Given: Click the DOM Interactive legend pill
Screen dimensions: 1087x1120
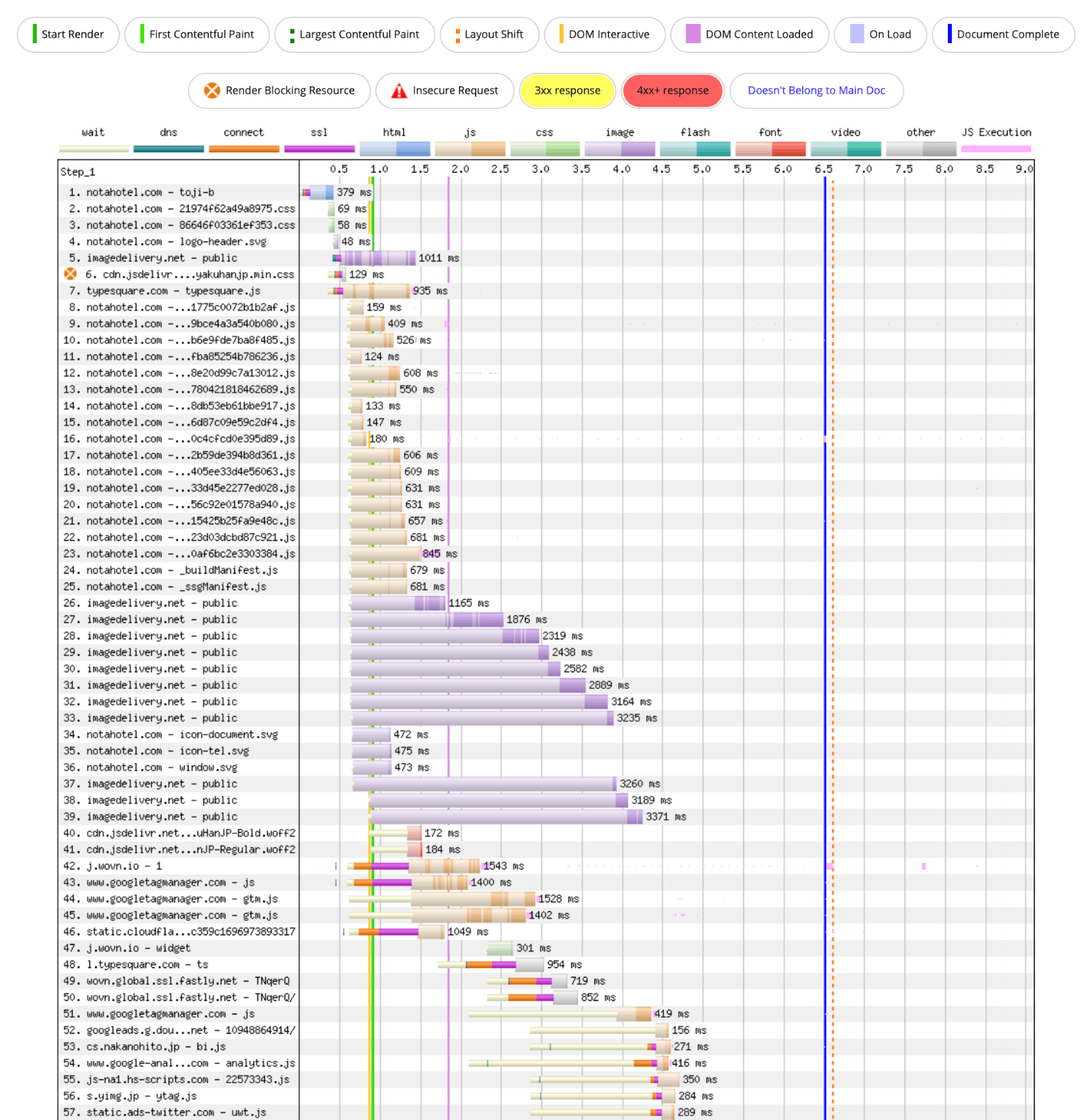Looking at the screenshot, I should 605,34.
